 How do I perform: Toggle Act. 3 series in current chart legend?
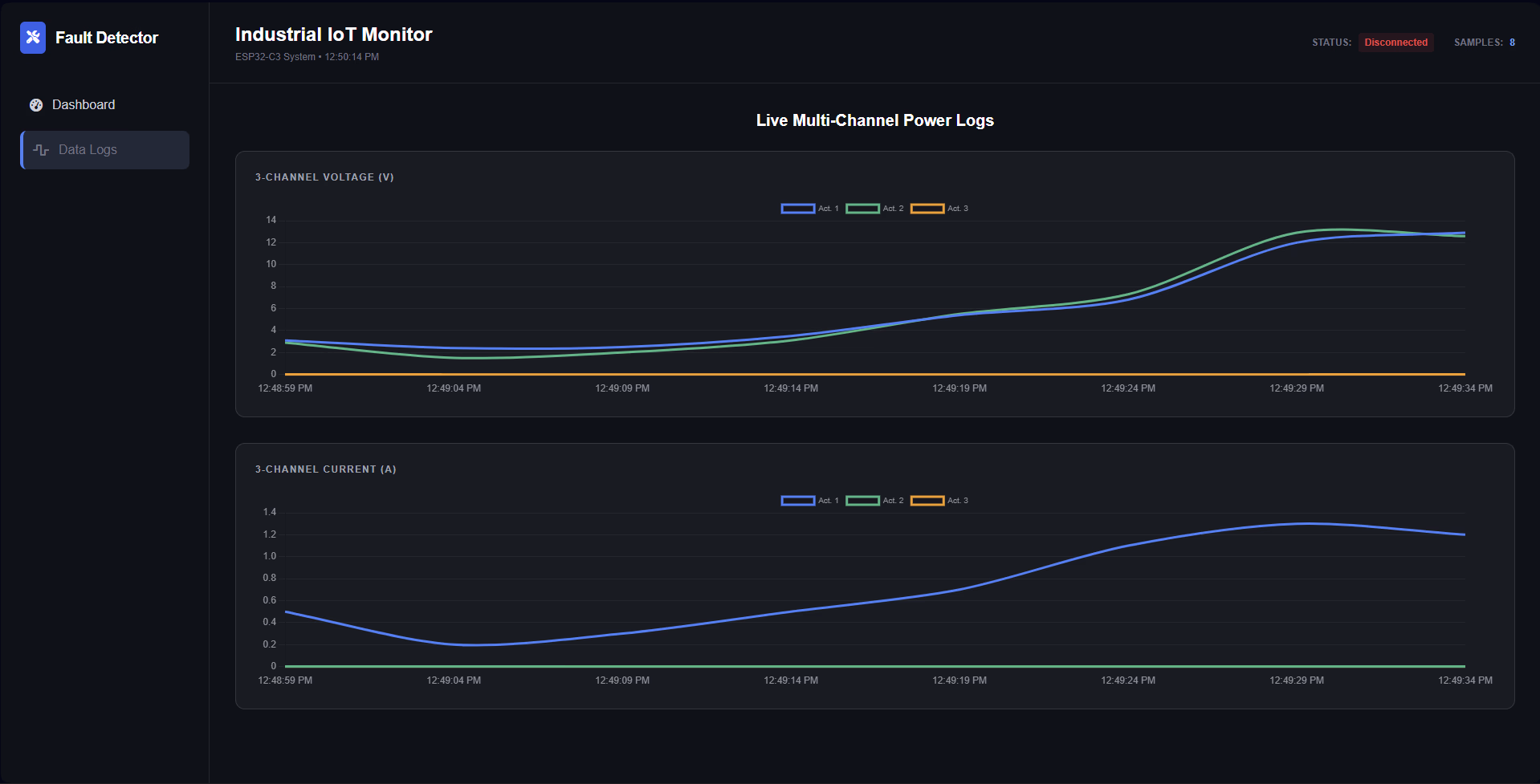[x=939, y=501]
